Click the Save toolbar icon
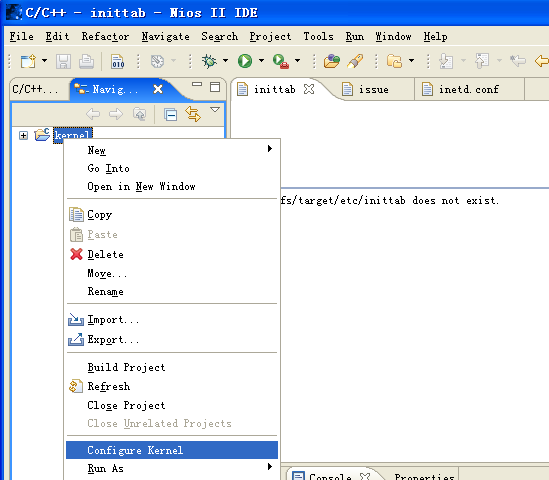 [x=63, y=61]
